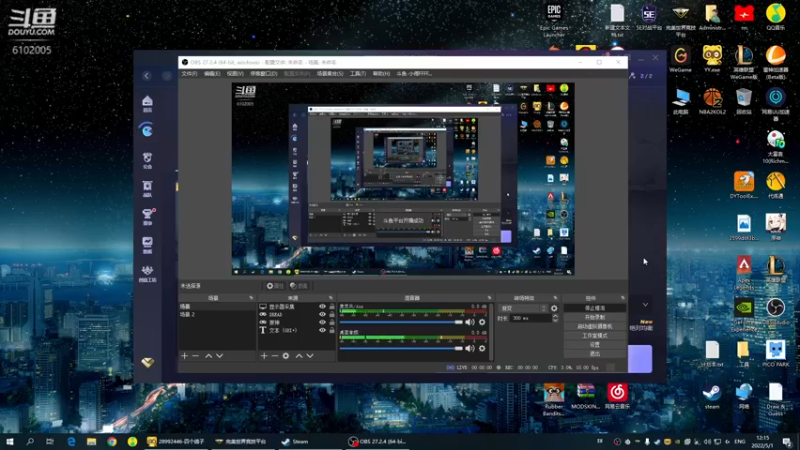Viewport: 800px width, 450px height.
Task: Open steam desktop shortcut
Action: 712,396
